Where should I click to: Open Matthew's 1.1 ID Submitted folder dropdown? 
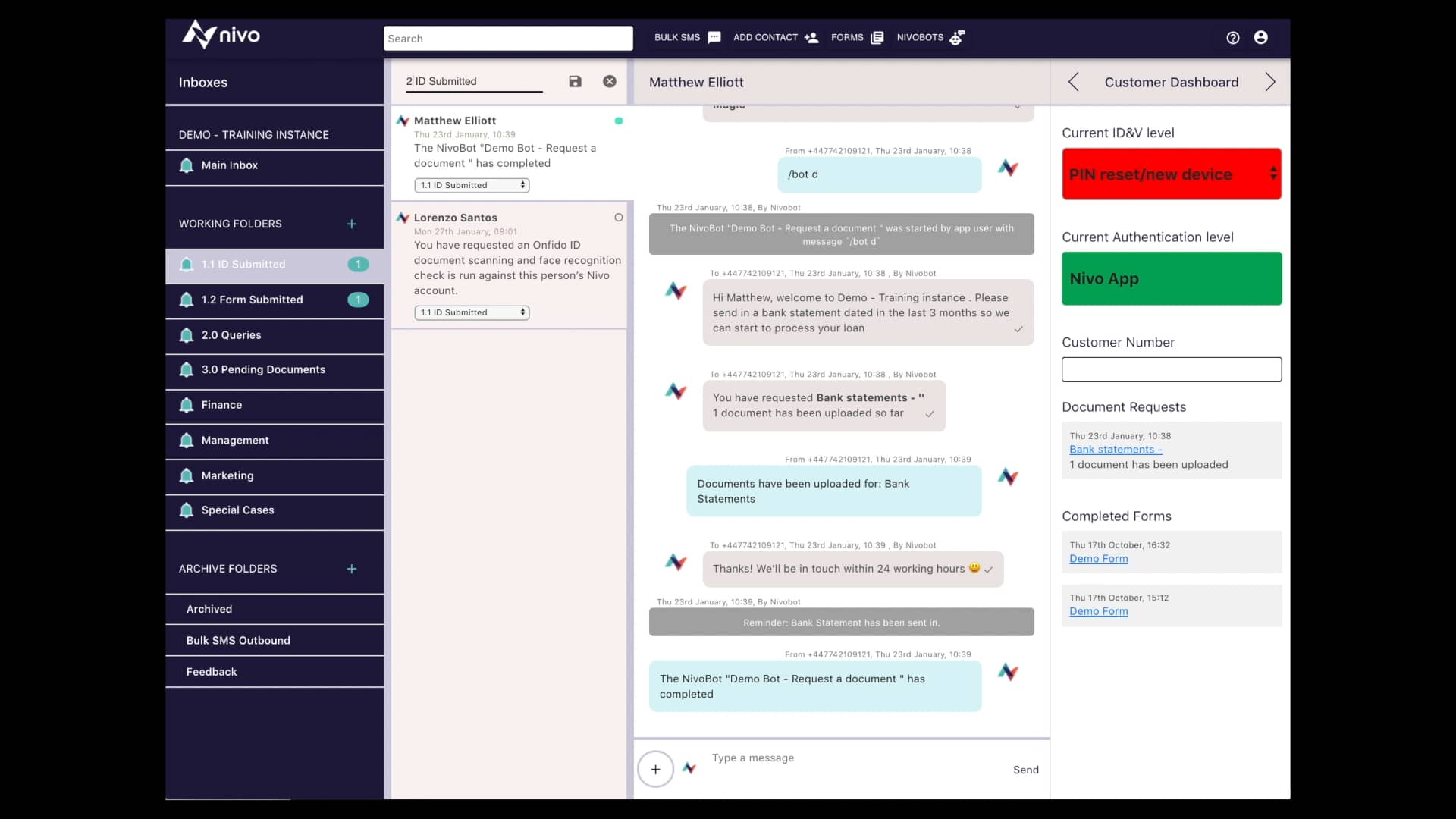pos(472,184)
